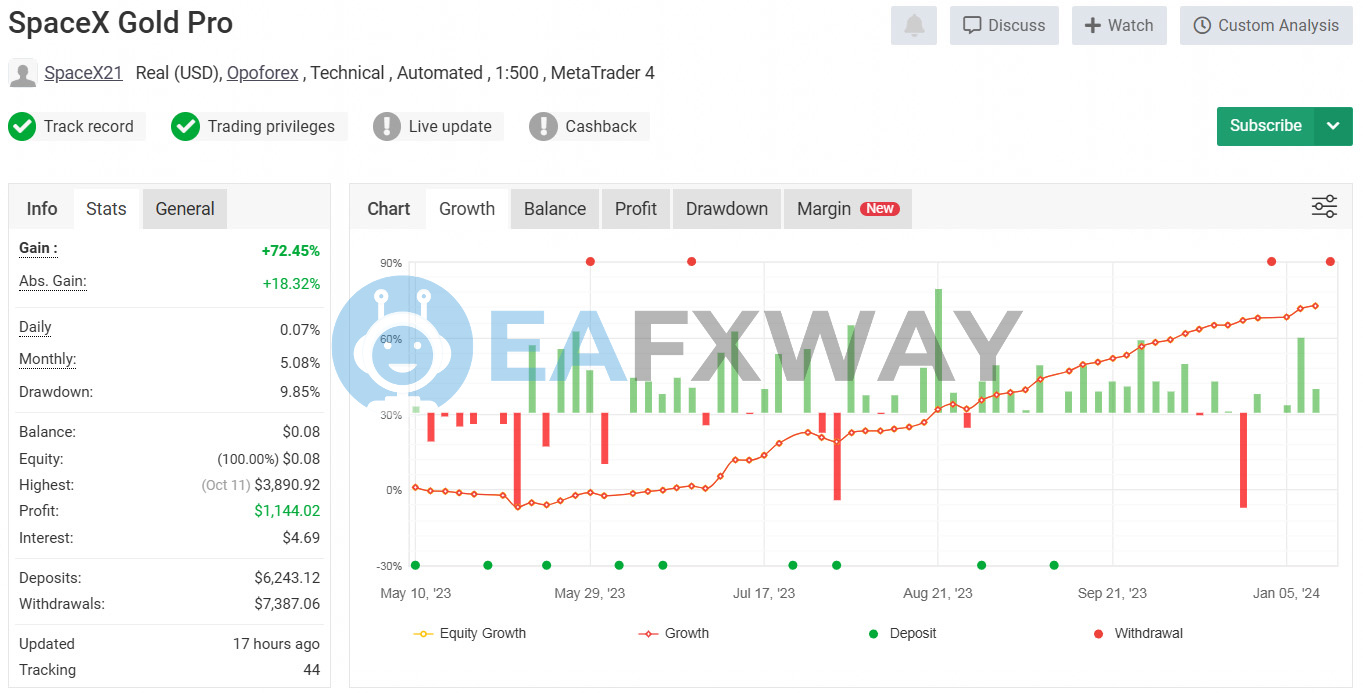Click the Aug 21, '23 axis label
This screenshot has height=693, width=1363.
click(938, 593)
